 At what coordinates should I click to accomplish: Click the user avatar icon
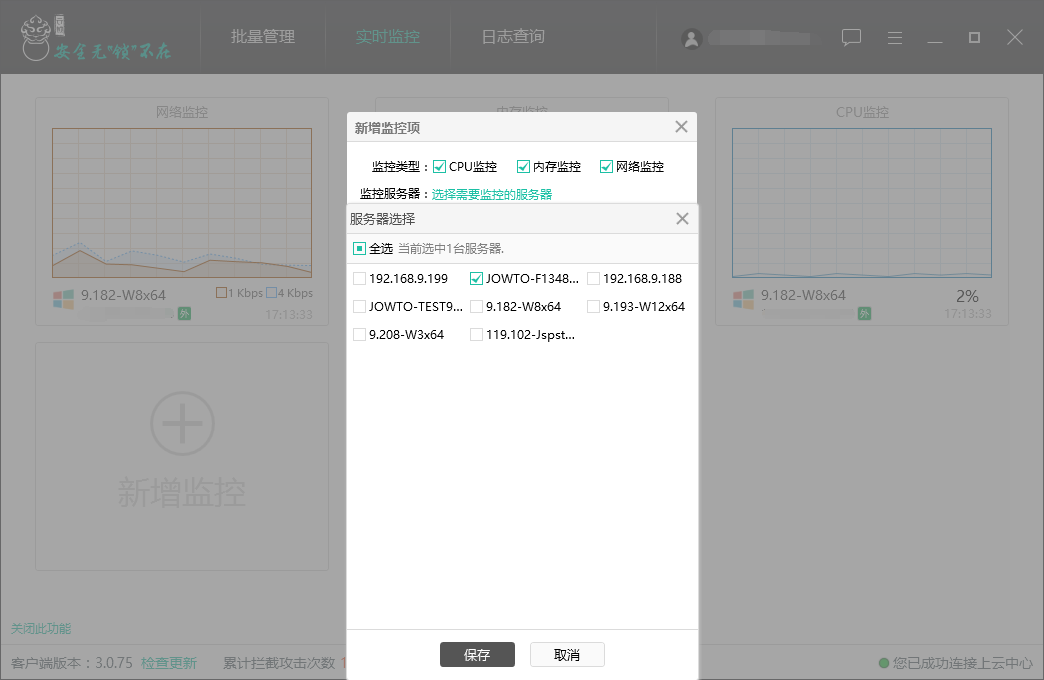pos(691,39)
